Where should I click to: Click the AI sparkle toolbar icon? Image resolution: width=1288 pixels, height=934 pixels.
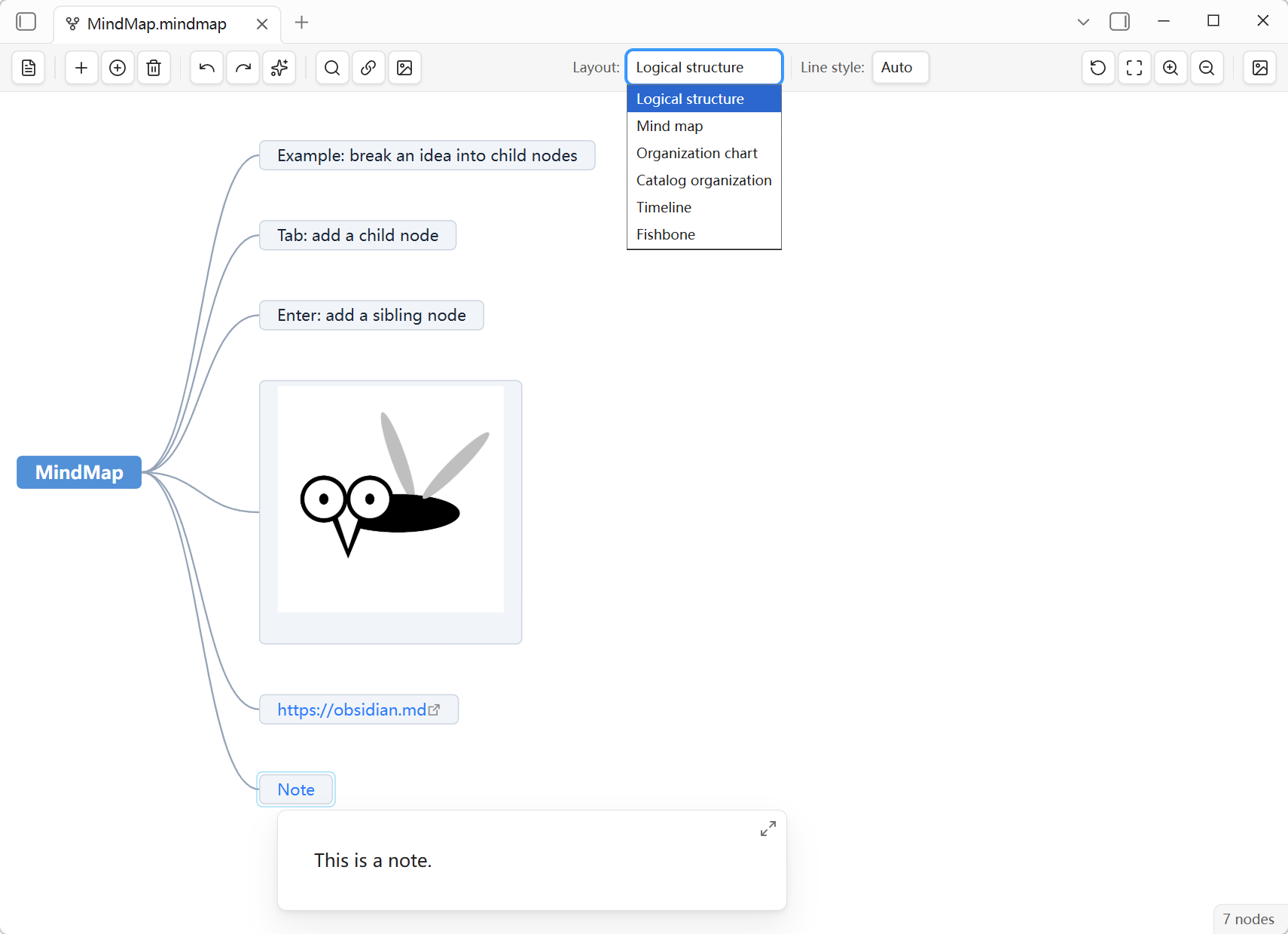tap(279, 68)
